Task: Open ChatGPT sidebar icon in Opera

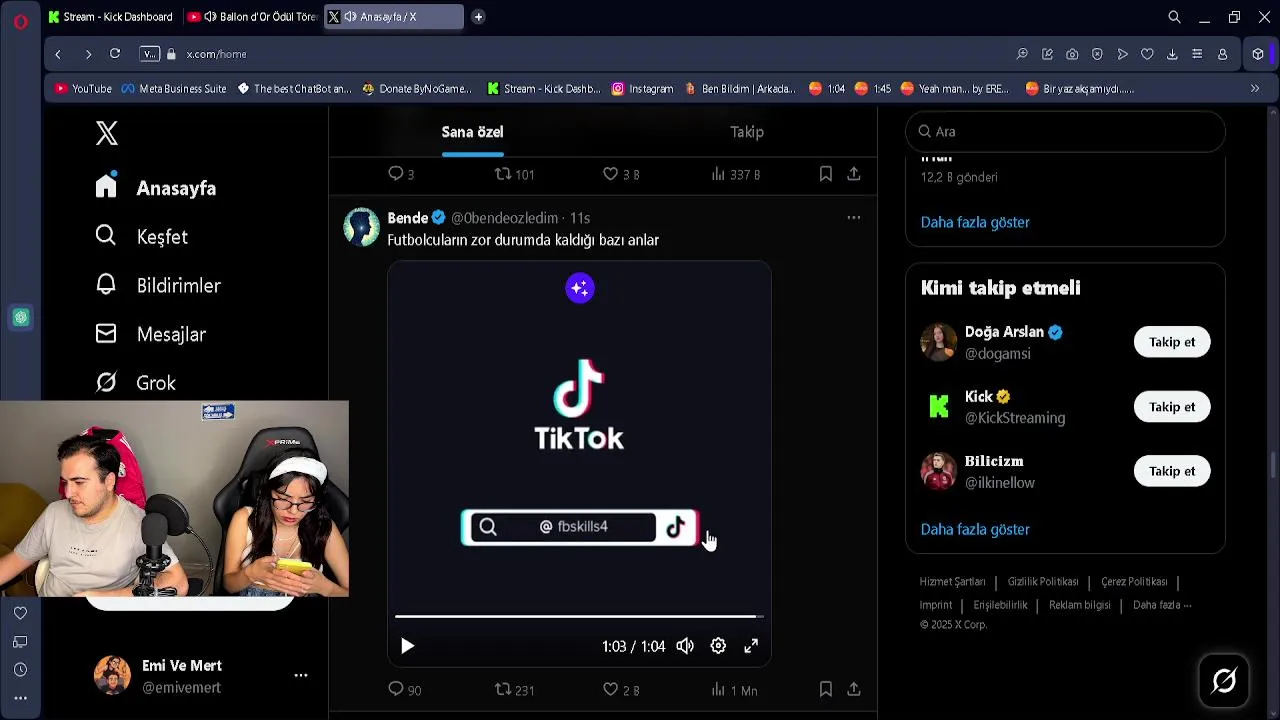Action: 21,318
